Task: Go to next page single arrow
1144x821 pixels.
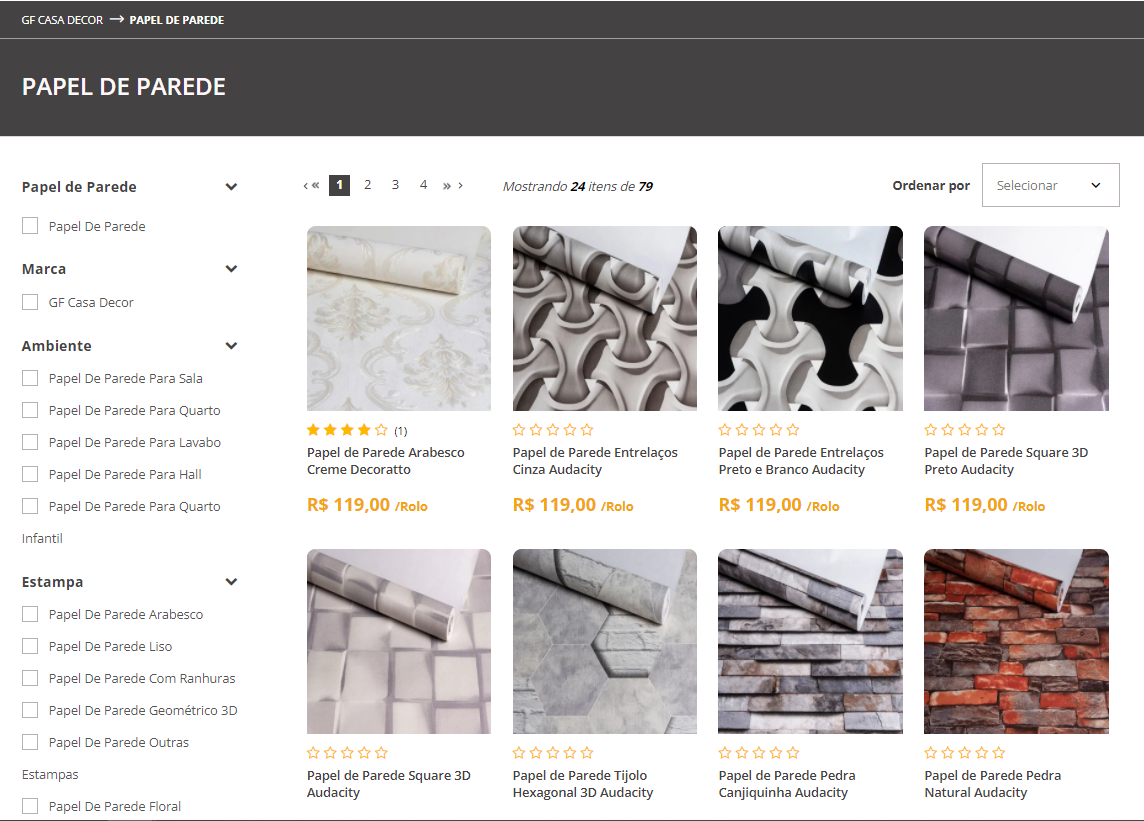Action: (460, 185)
